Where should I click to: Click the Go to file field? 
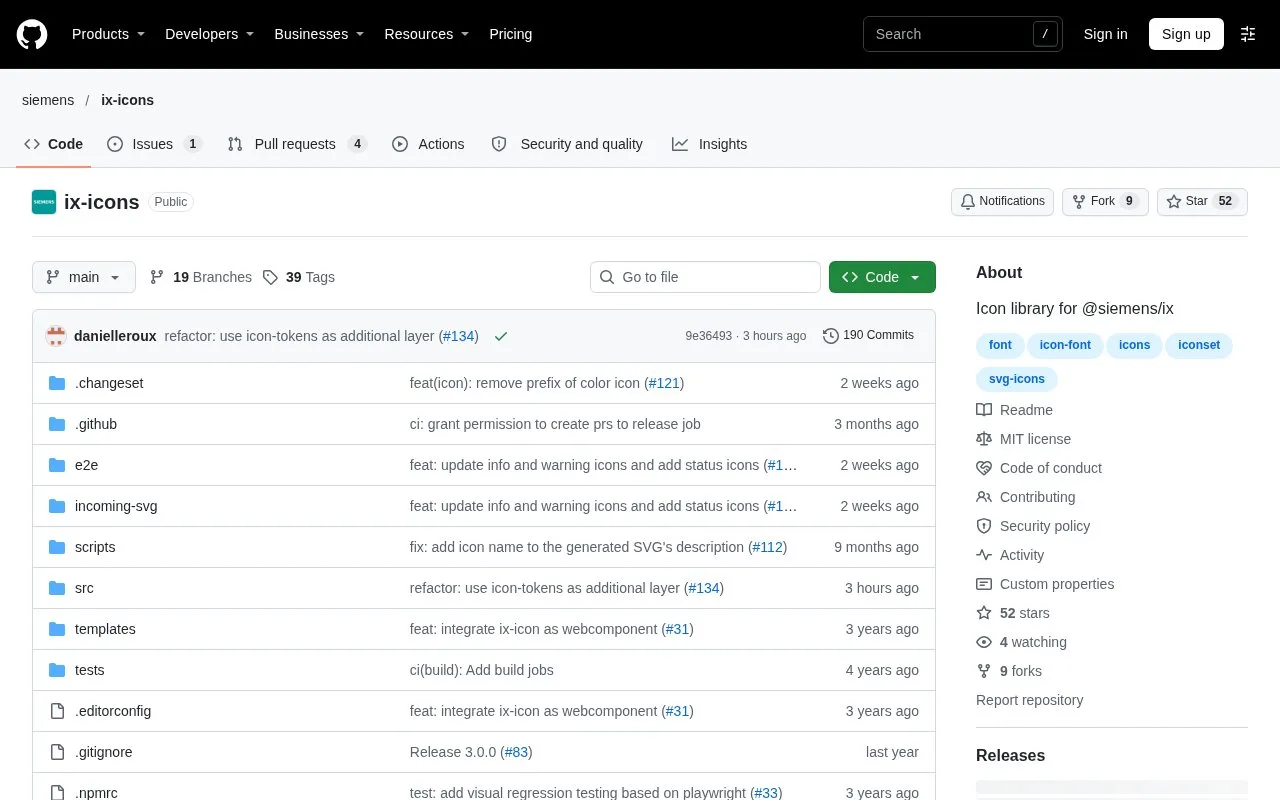(705, 277)
